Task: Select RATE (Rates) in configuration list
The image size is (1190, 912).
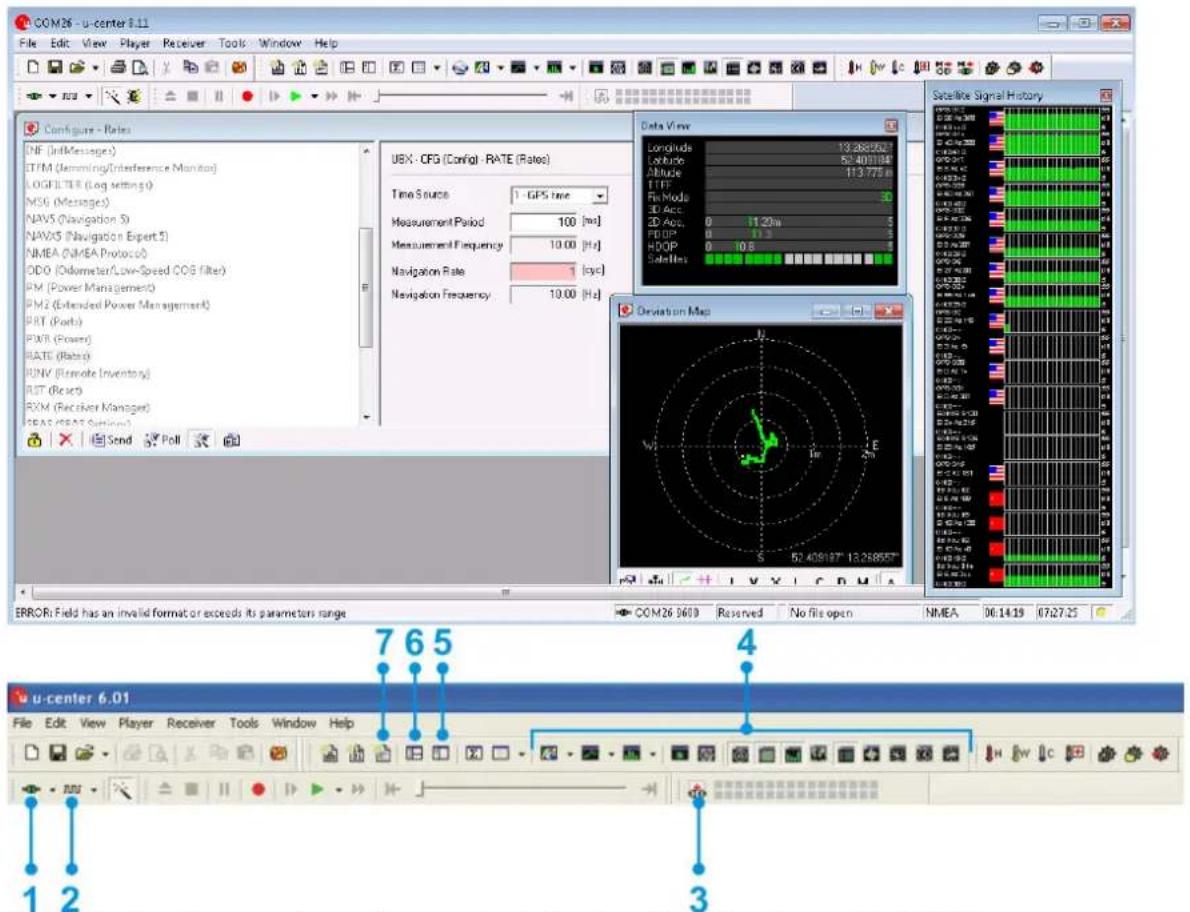Action: point(58,356)
